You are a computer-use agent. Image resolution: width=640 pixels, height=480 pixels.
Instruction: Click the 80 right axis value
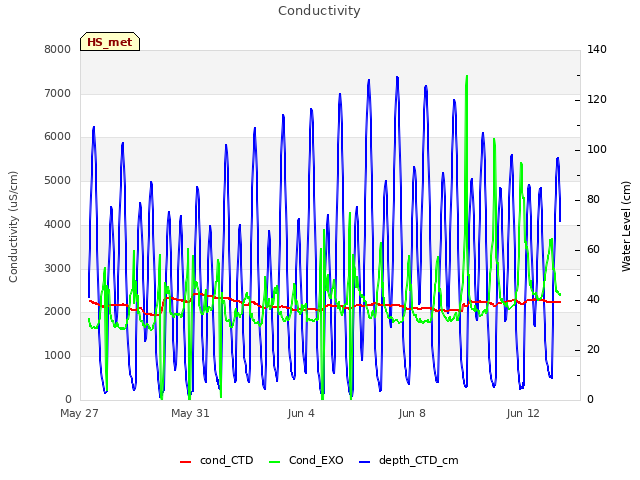[x=593, y=200]
